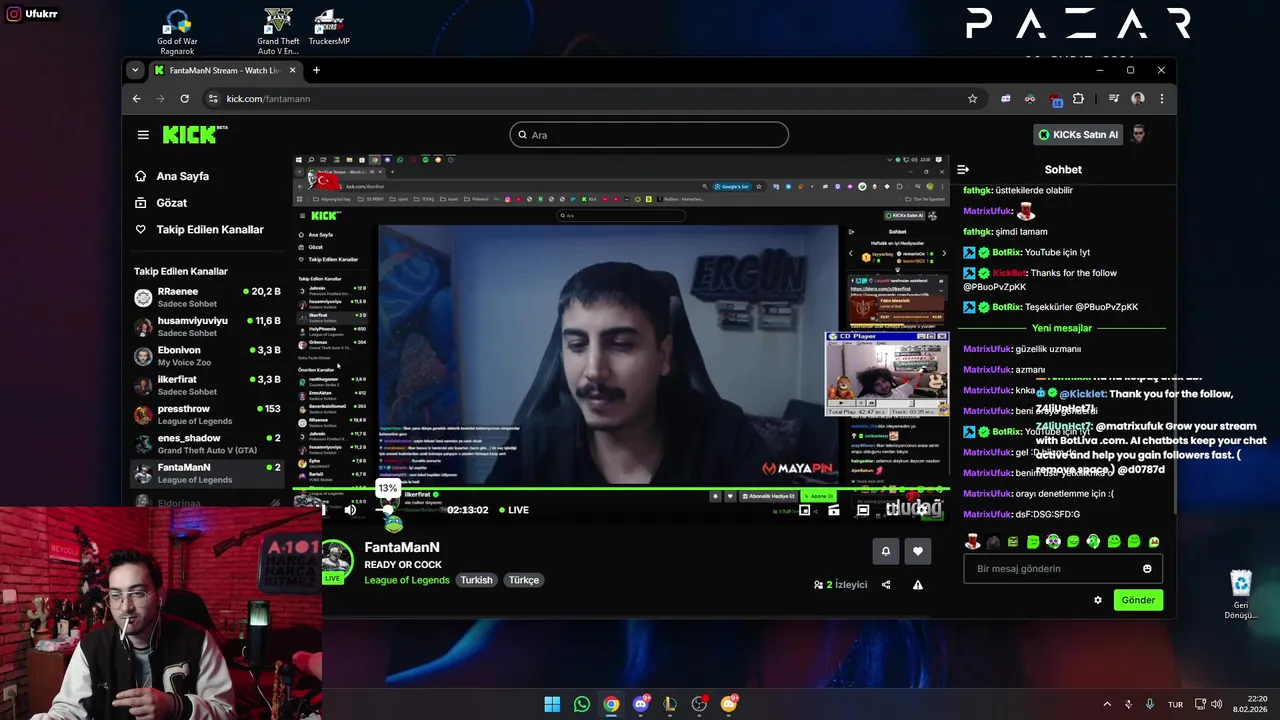Open WhatsApp from the taskbar
Screen dimensions: 1280x720
click(x=582, y=704)
